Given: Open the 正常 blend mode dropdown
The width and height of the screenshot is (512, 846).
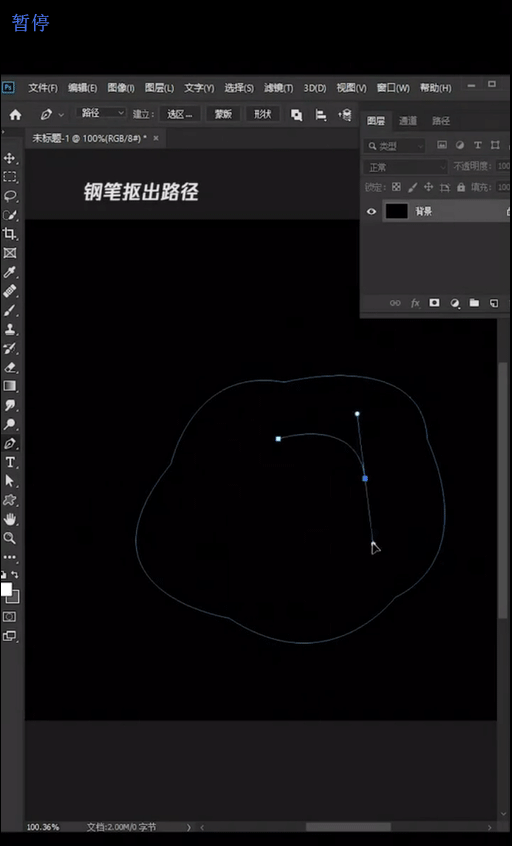Looking at the screenshot, I should point(405,167).
